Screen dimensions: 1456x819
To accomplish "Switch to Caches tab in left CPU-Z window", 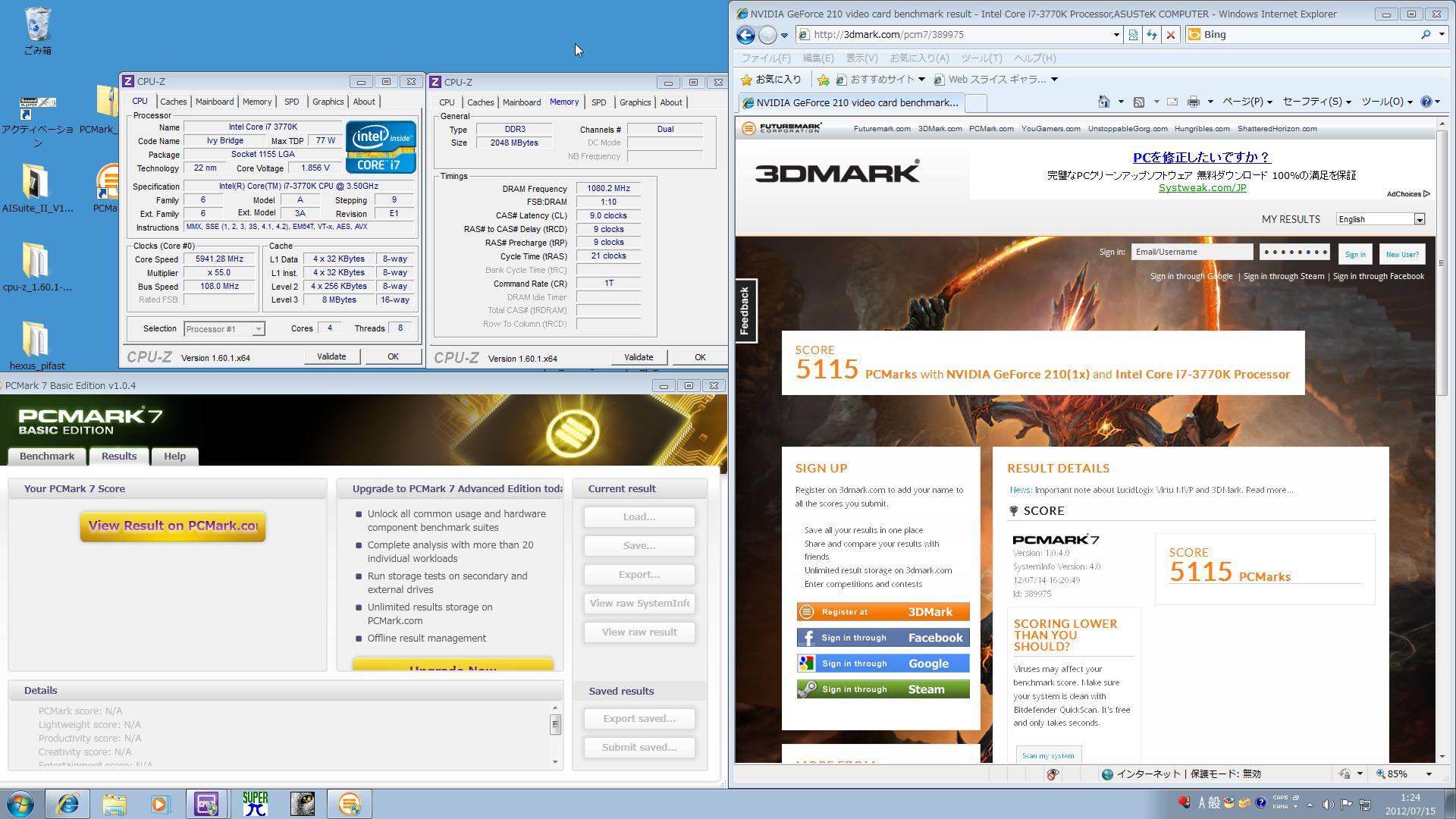I will [x=173, y=102].
